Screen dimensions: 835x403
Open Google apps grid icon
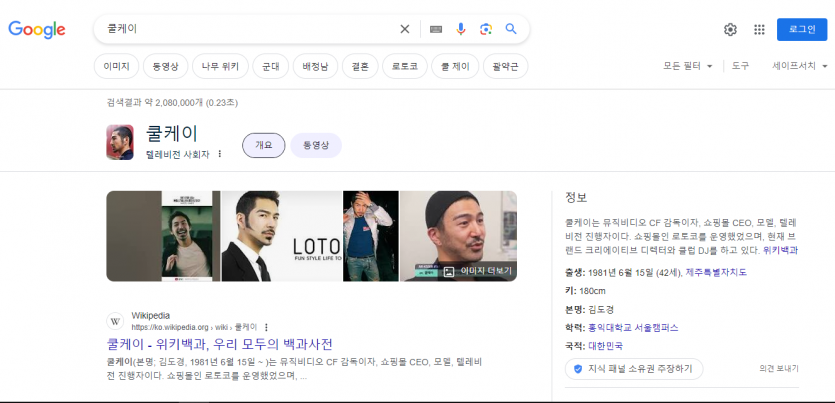click(759, 30)
